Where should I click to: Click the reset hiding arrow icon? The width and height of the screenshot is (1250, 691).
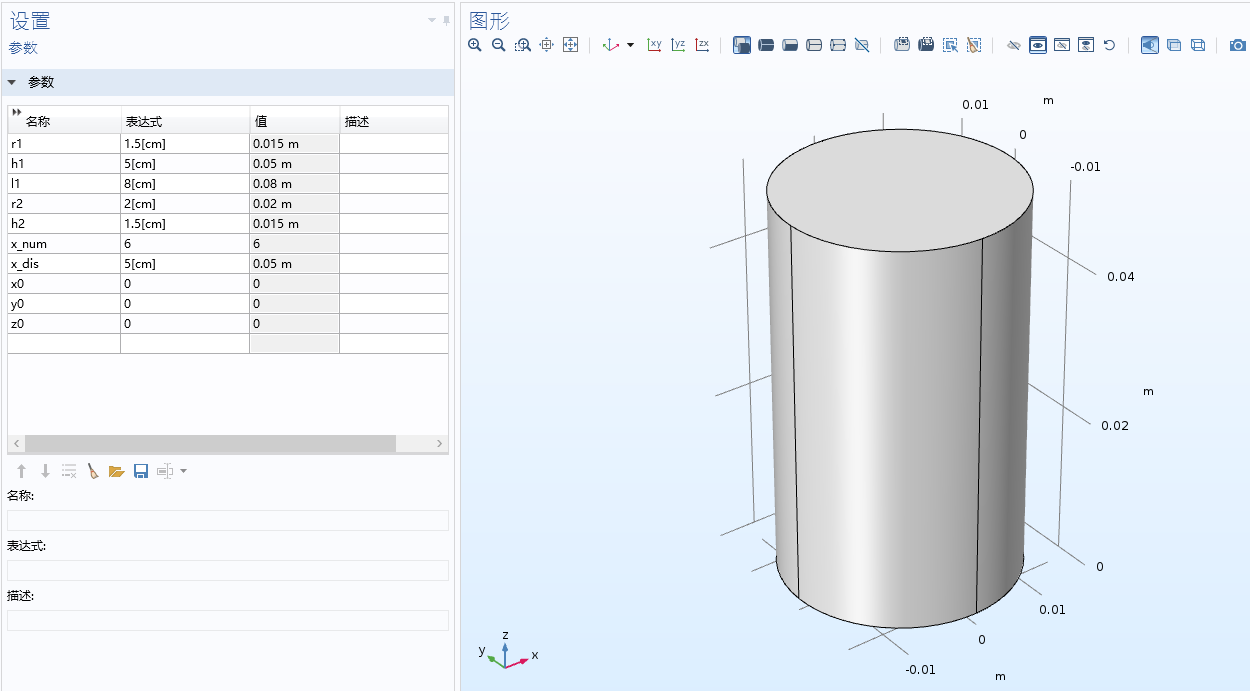tap(1109, 45)
